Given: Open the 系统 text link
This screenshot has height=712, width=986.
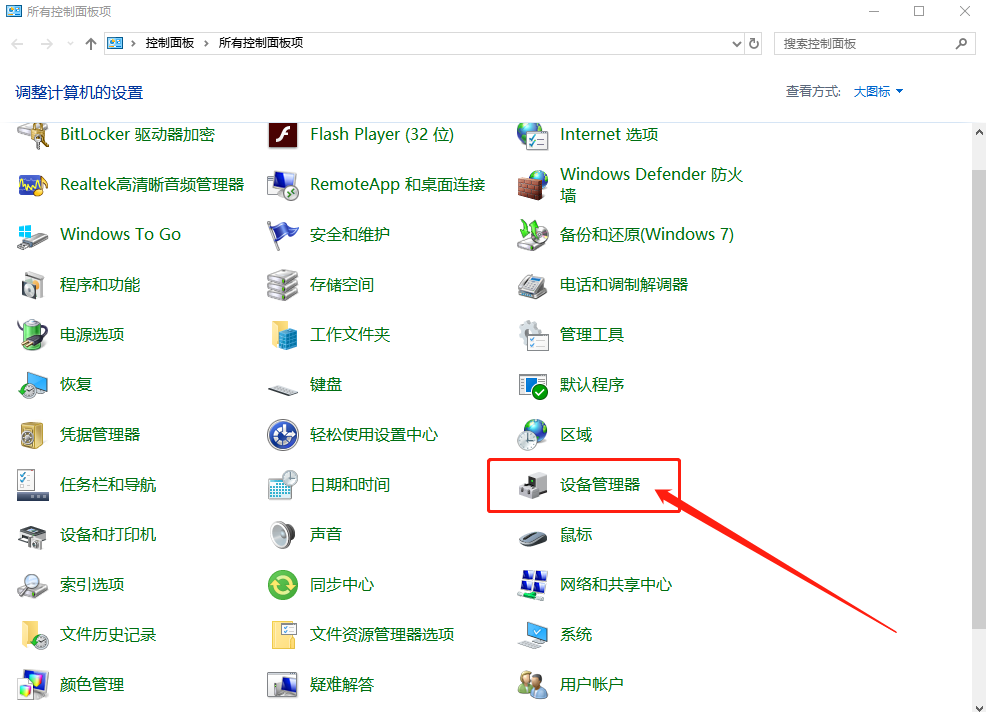Looking at the screenshot, I should pyautogui.click(x=576, y=635).
